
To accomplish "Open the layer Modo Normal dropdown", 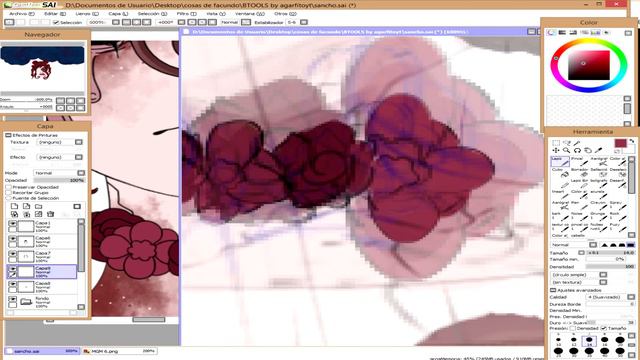I will (81, 173).
